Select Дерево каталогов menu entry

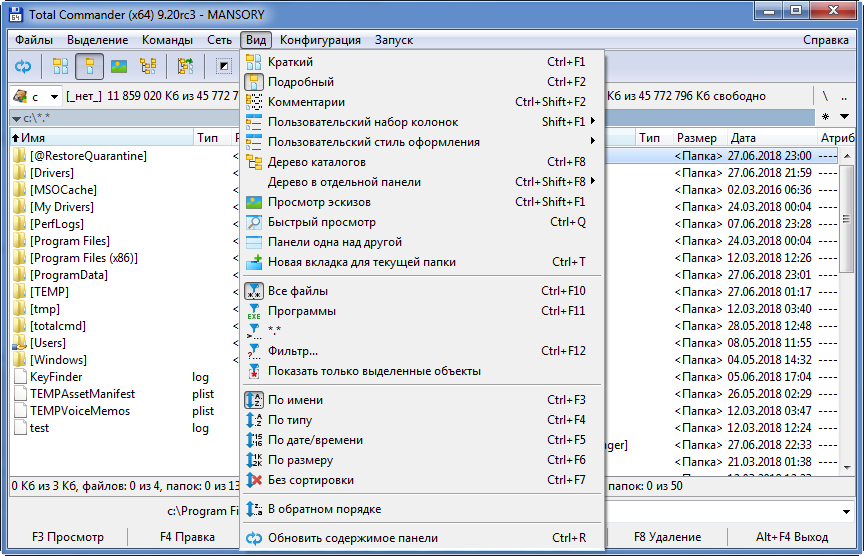pyautogui.click(x=423, y=162)
